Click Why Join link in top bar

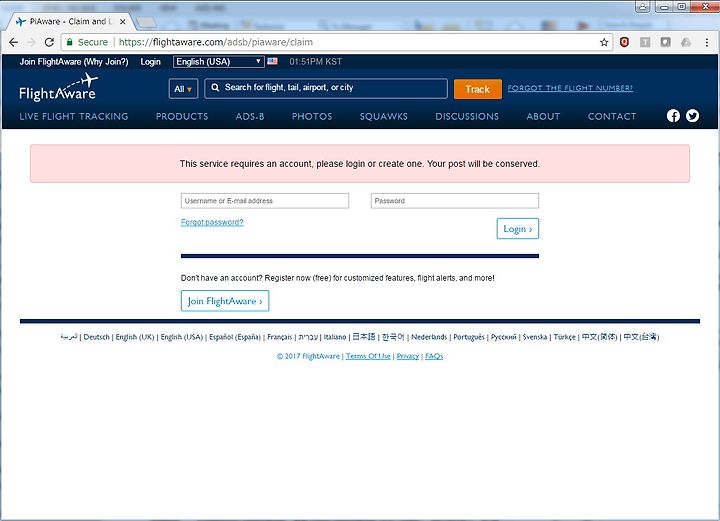[106, 62]
